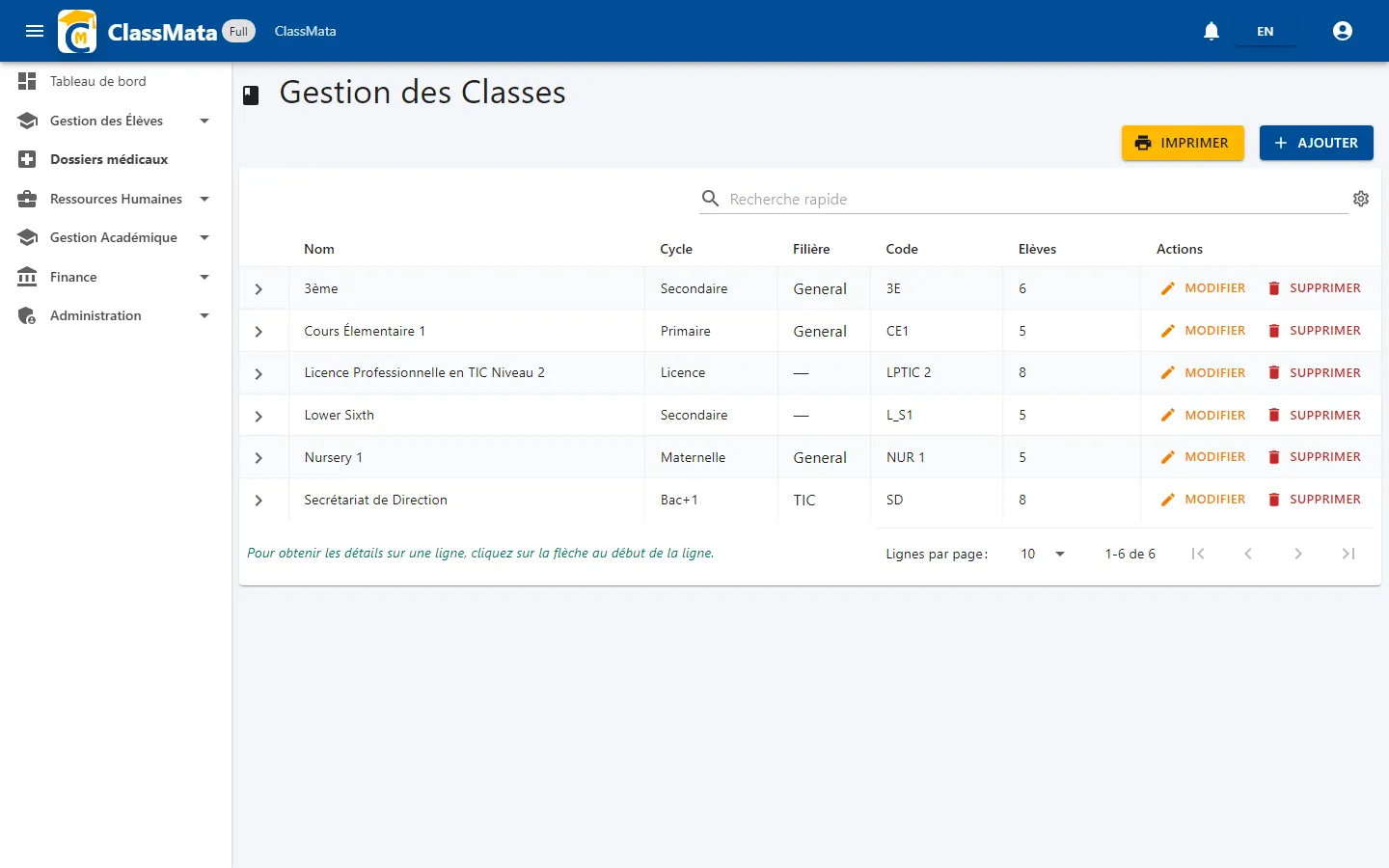Open the hamburger navigation menu
Screen dimensions: 1389x868
[35, 31]
